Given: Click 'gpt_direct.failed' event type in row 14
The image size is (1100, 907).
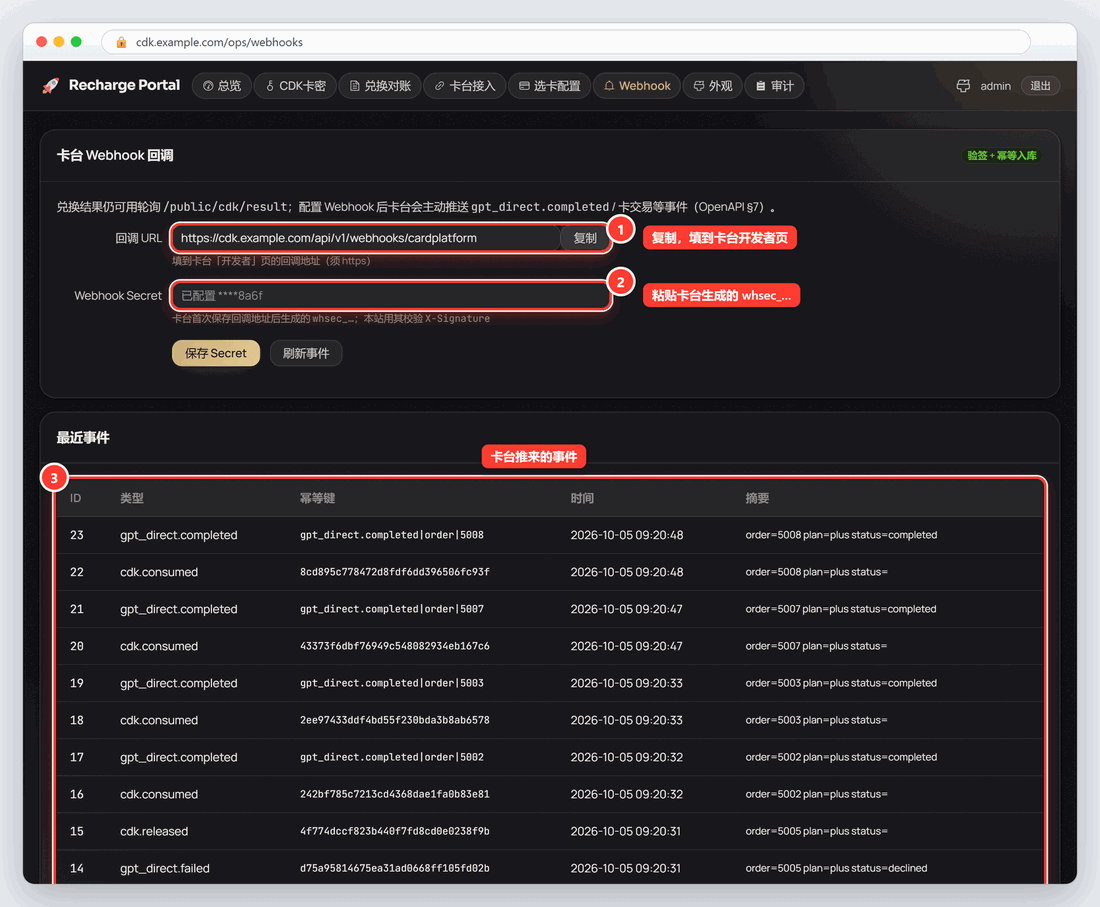Looking at the screenshot, I should pyautogui.click(x=164, y=868).
